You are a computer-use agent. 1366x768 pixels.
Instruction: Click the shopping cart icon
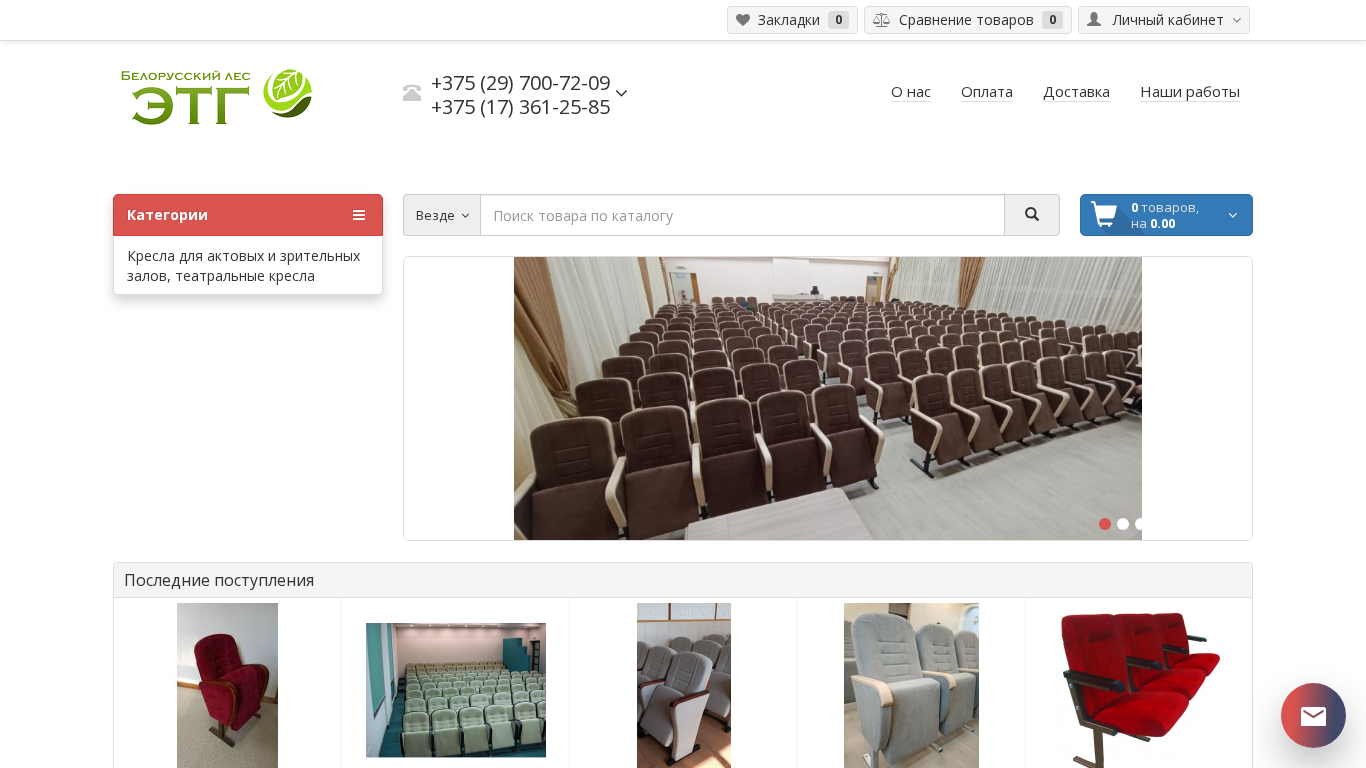point(1104,215)
